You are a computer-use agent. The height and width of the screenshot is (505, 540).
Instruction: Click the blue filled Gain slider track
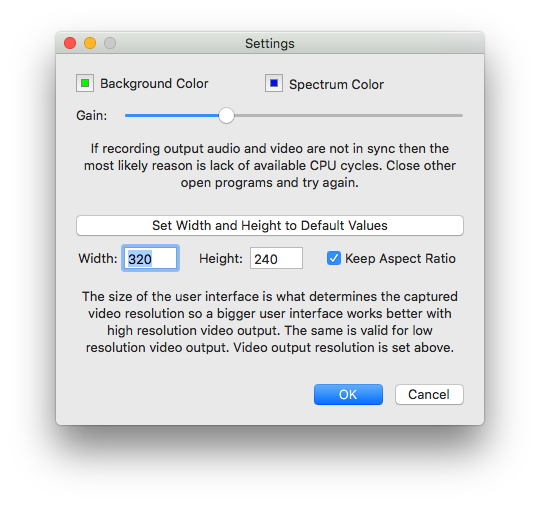coord(172,115)
